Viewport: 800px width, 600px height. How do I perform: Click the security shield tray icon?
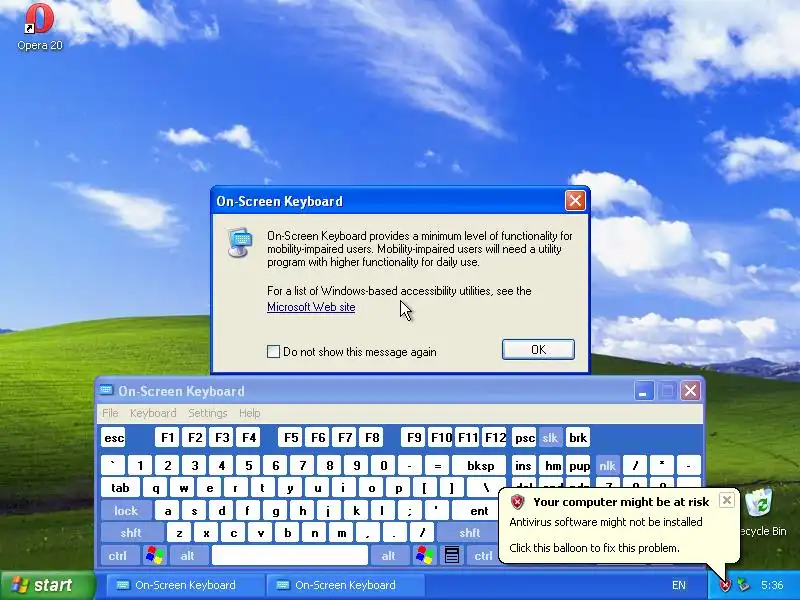[x=725, y=585]
